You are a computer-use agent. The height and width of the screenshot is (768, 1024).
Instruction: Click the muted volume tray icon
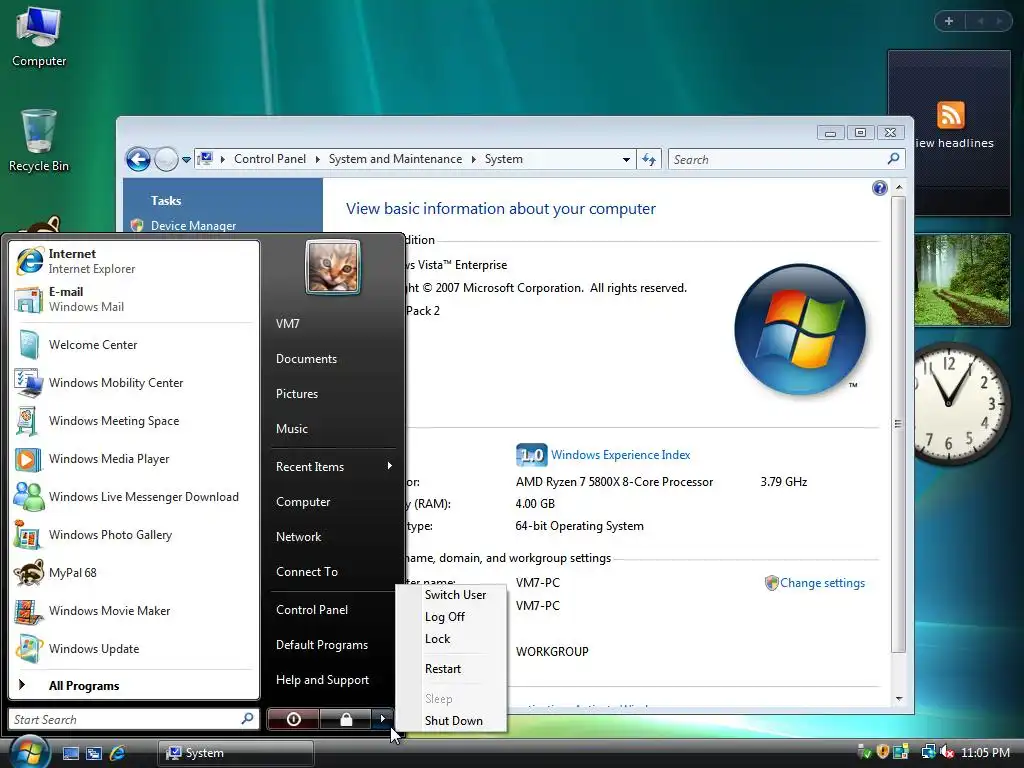946,752
